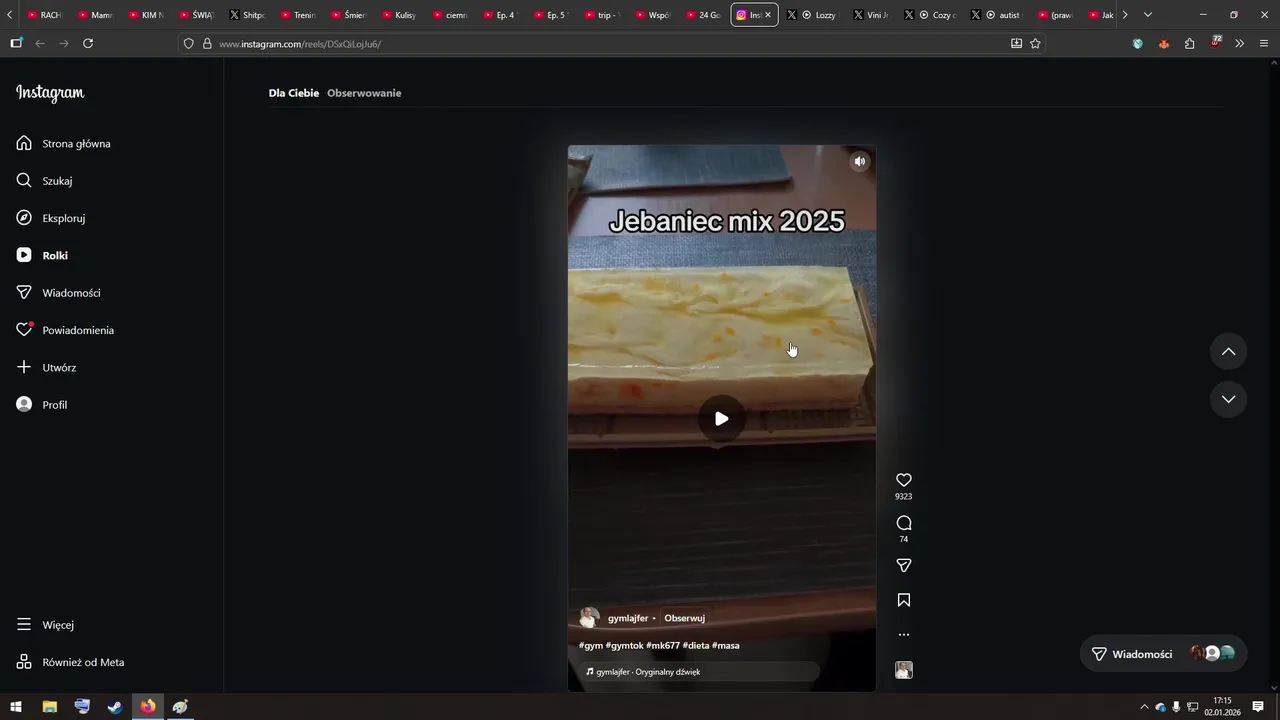Select Rolki in the sidebar
Screen dimensions: 1280x720
click(42, 255)
